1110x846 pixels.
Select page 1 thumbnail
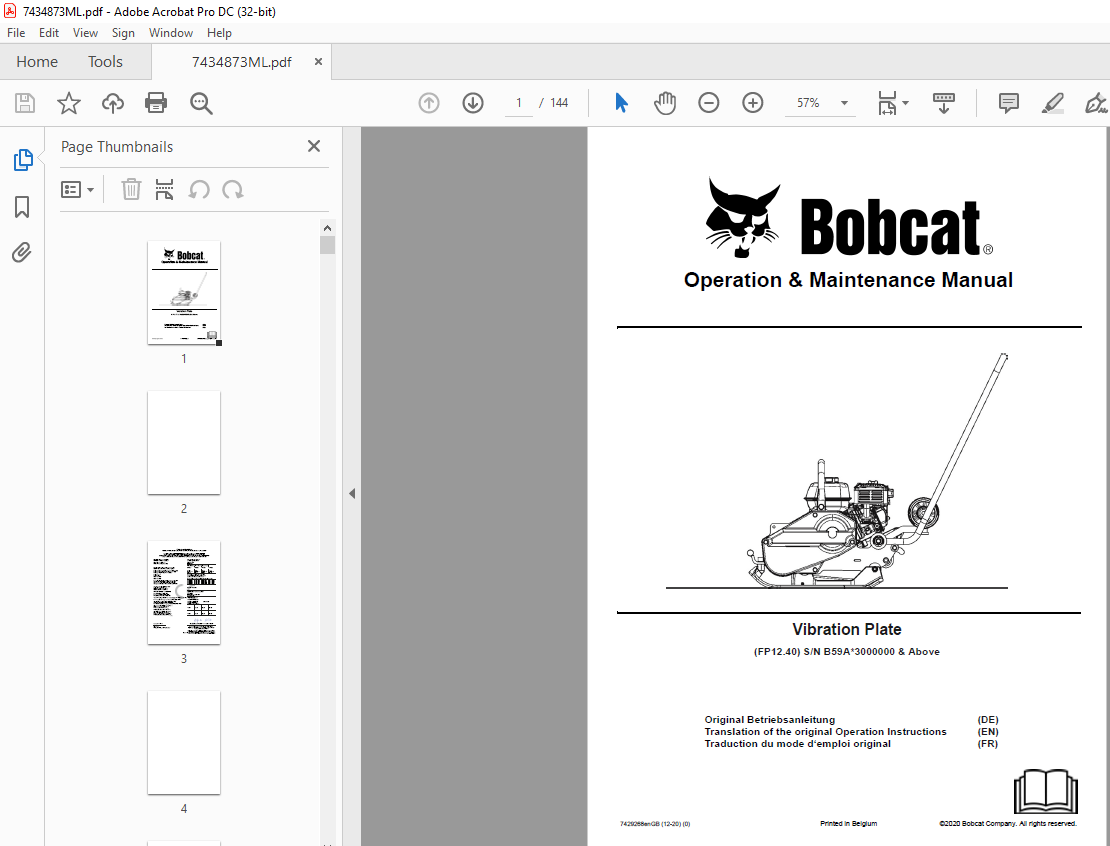(184, 292)
